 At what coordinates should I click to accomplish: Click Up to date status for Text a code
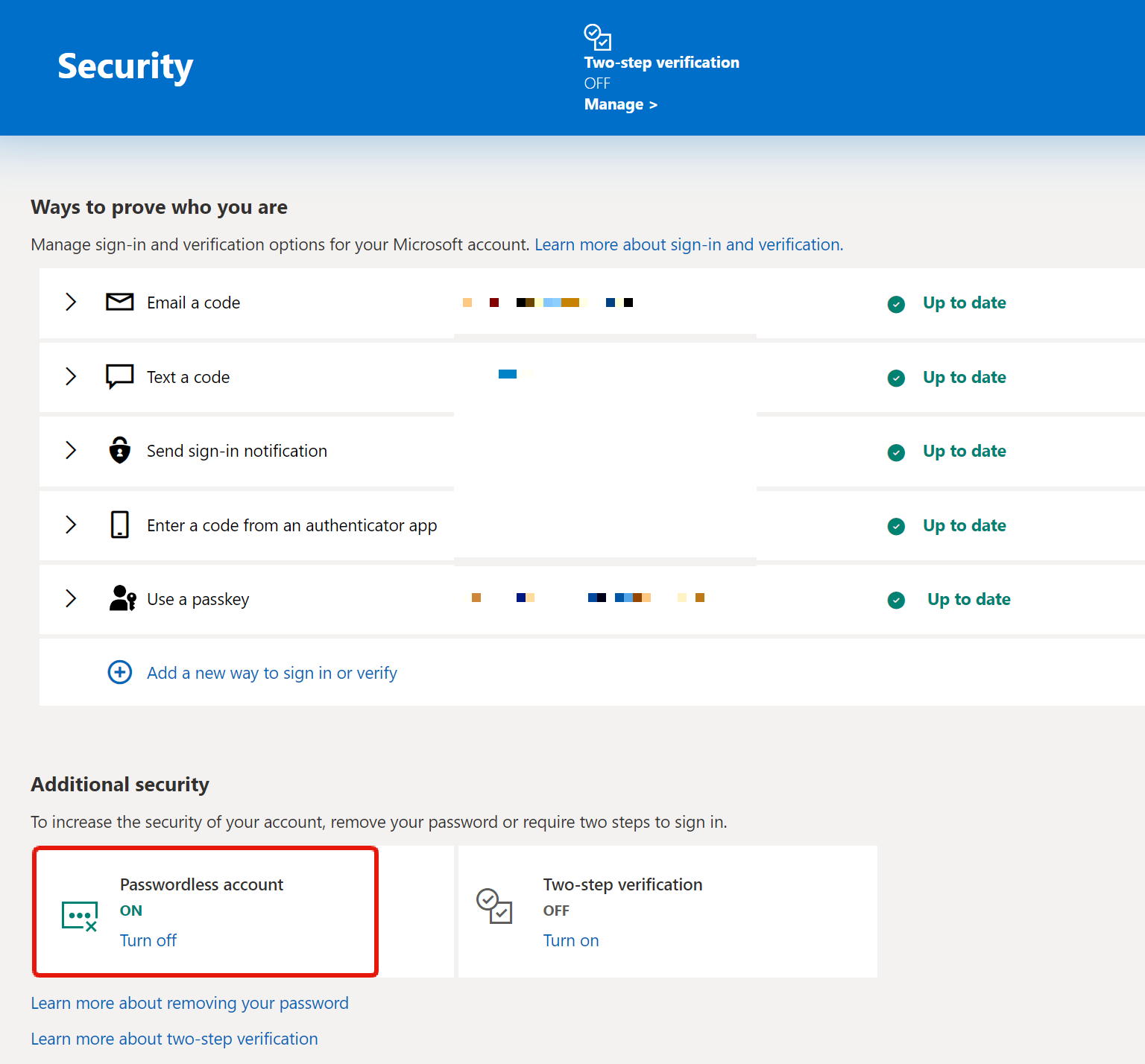pyautogui.click(x=965, y=377)
